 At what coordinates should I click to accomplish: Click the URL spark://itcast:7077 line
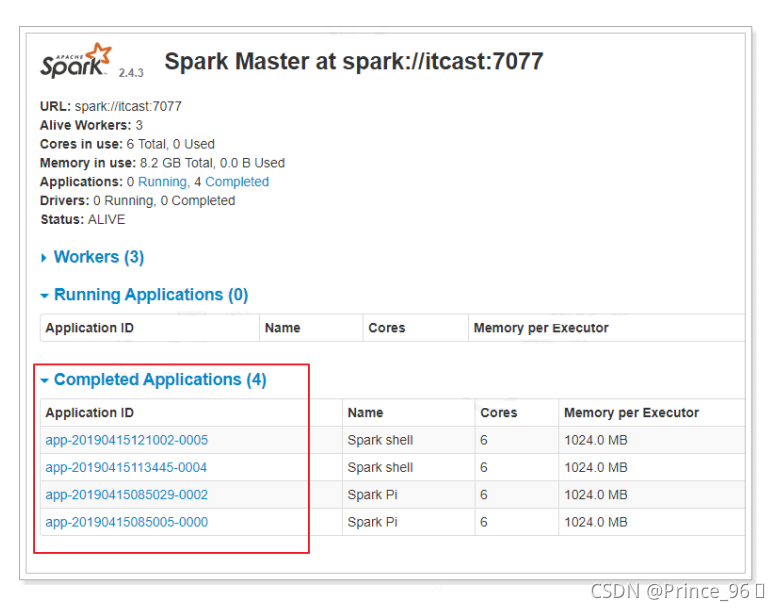click(x=111, y=106)
